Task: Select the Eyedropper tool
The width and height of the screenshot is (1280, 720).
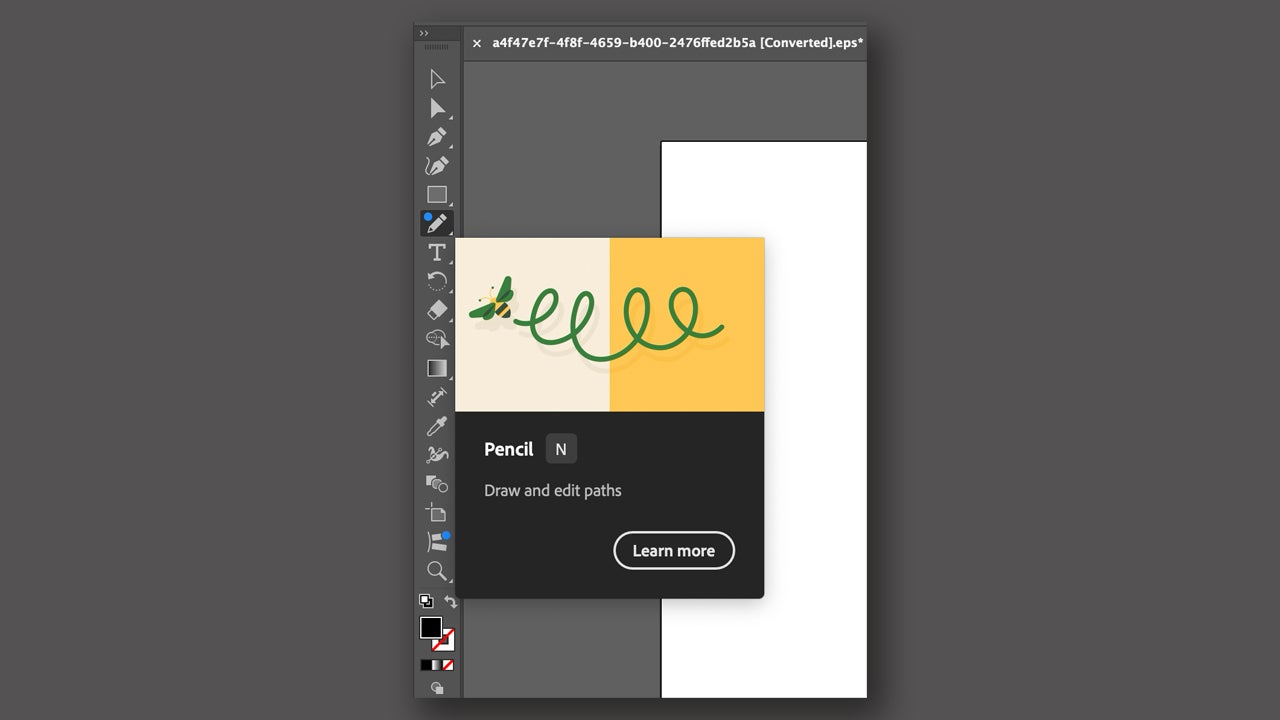Action: coord(437,427)
